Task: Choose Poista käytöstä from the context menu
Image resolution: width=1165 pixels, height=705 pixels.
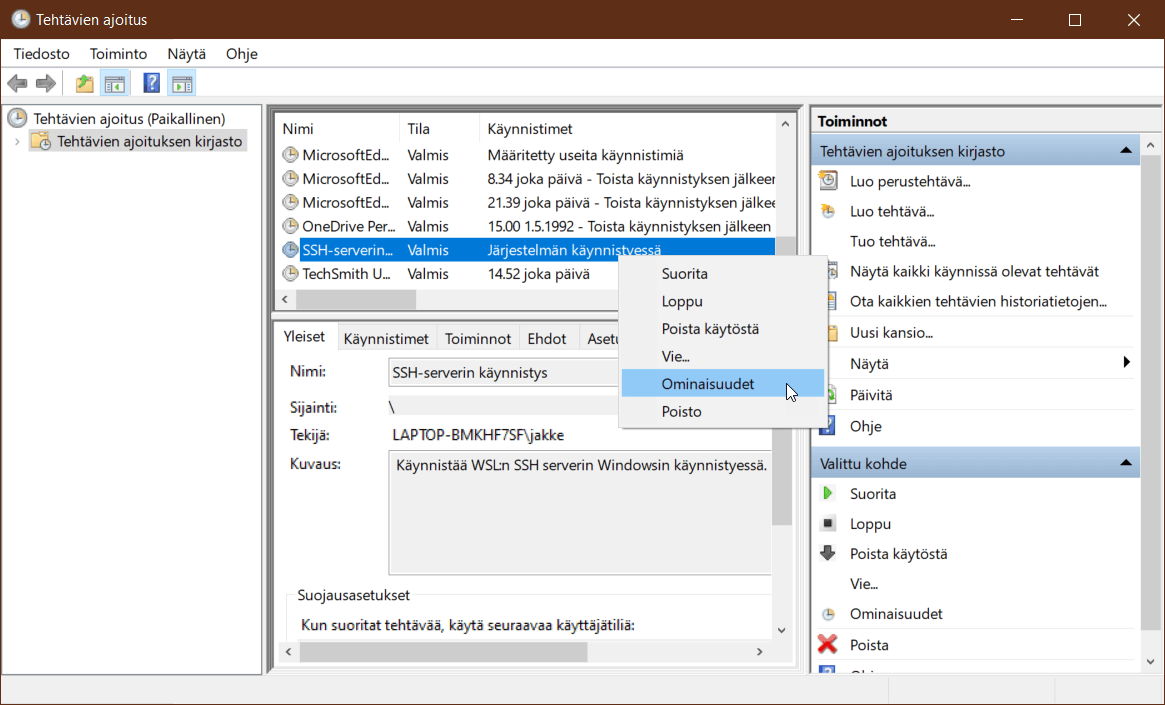Action: 709,329
